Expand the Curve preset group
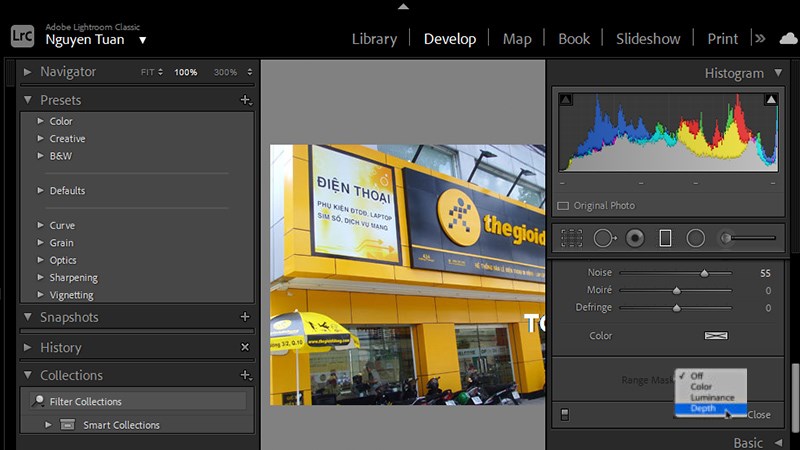Viewport: 800px width, 450px height. [x=40, y=225]
